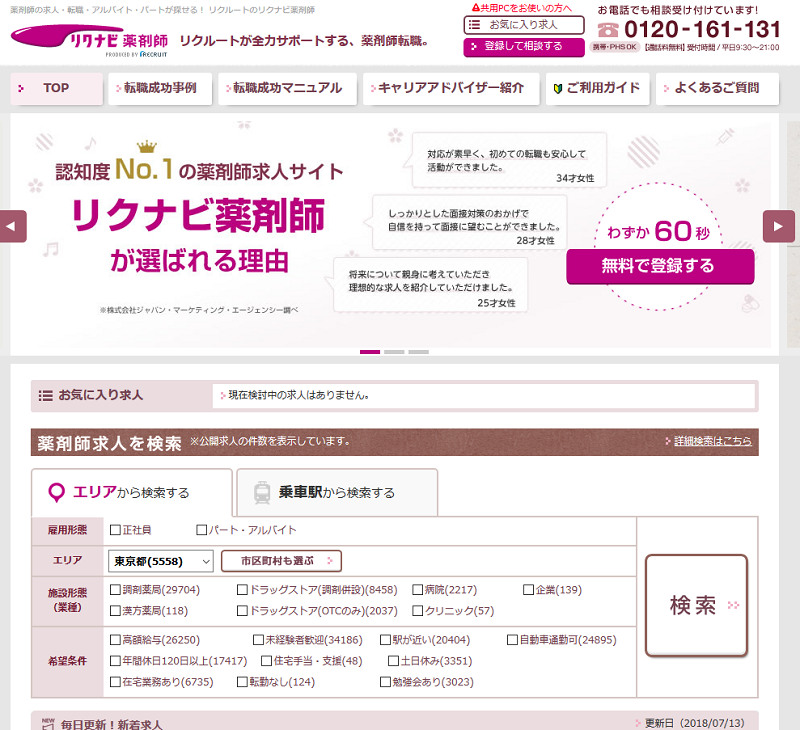Check the クリニック(57) option
The height and width of the screenshot is (730, 800).
coord(417,611)
